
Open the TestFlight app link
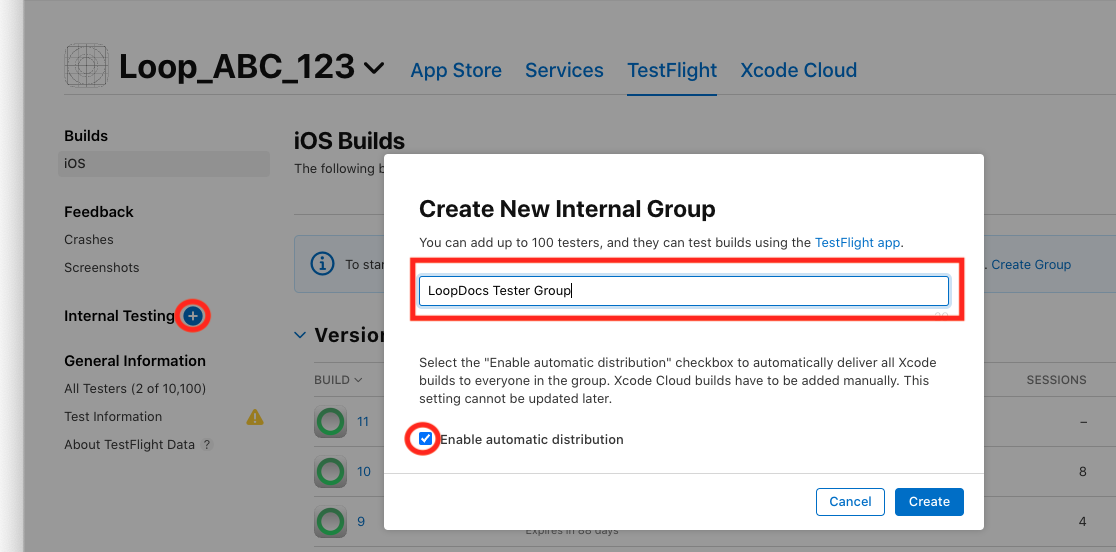tap(857, 242)
